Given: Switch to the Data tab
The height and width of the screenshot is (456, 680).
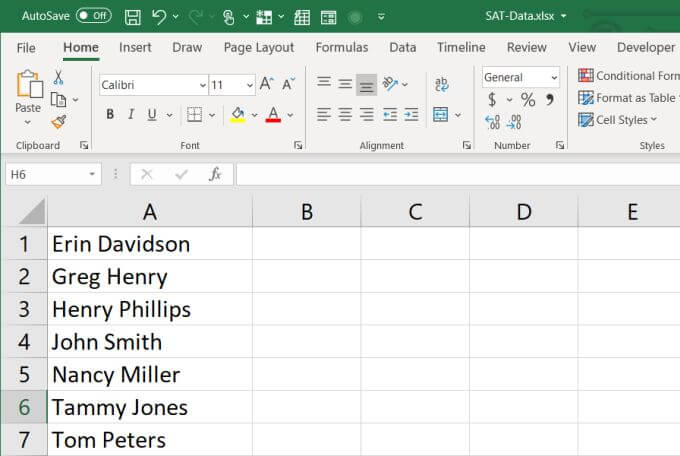Looking at the screenshot, I should [402, 47].
